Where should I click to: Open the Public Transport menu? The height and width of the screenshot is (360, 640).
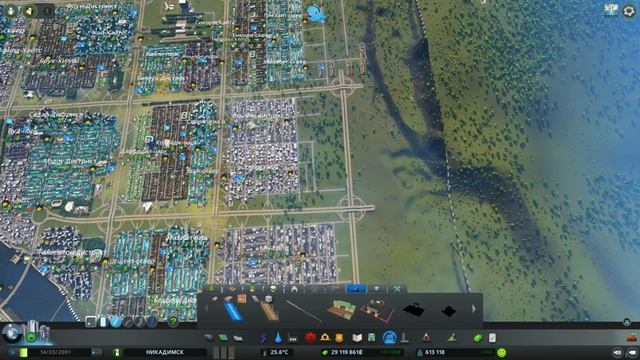[x=372, y=338]
